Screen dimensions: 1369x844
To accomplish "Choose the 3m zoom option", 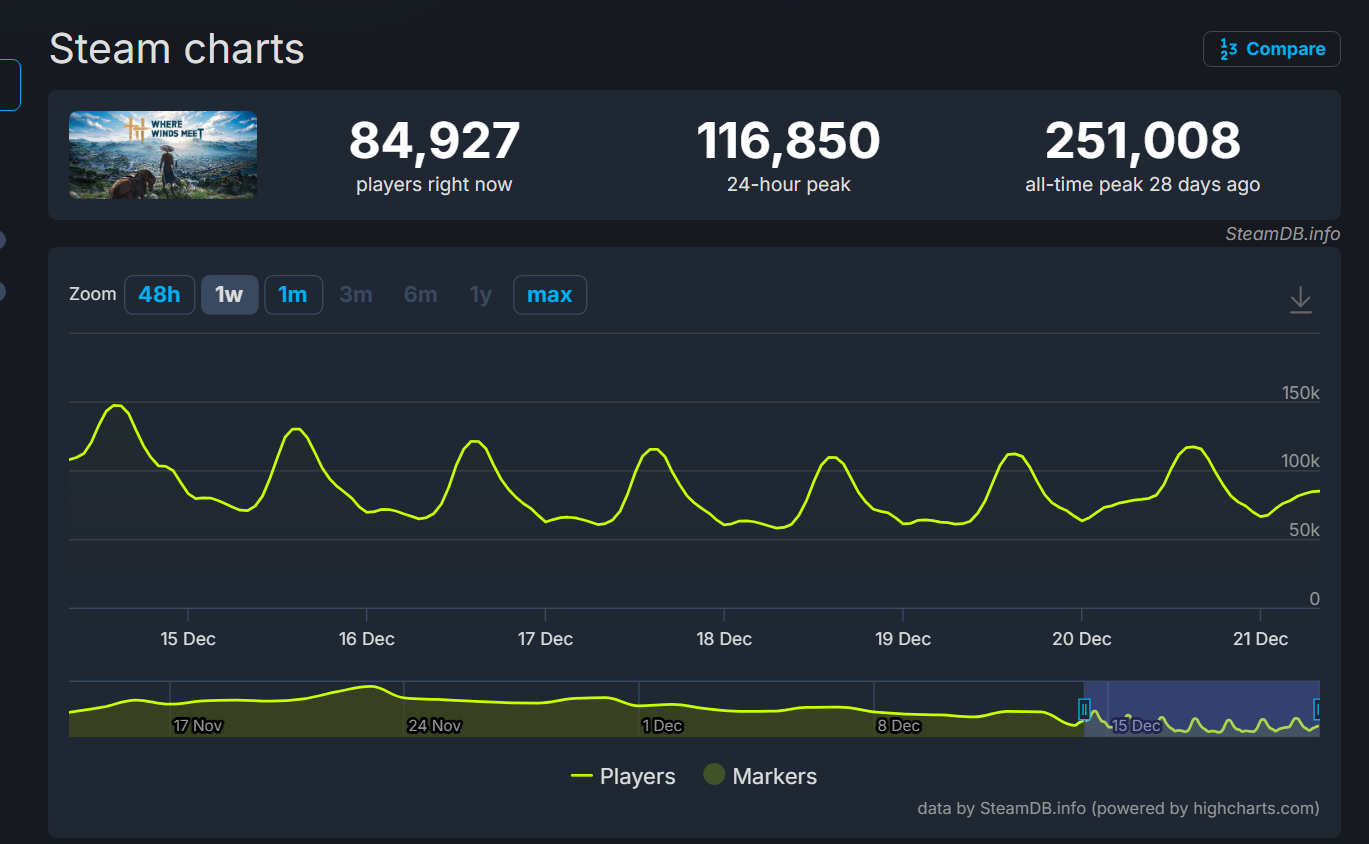I will coord(356,295).
